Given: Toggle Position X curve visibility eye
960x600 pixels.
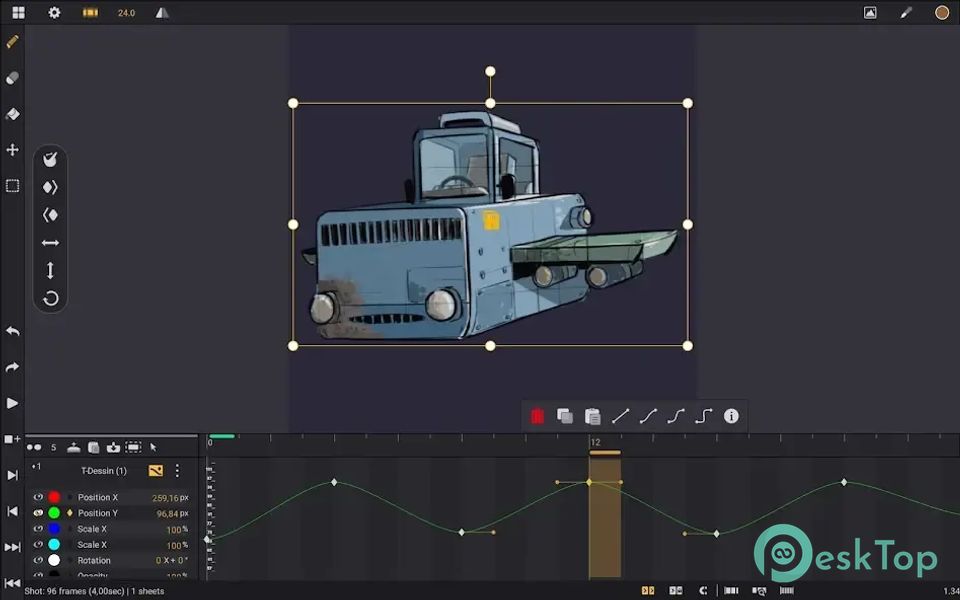Looking at the screenshot, I should point(38,497).
